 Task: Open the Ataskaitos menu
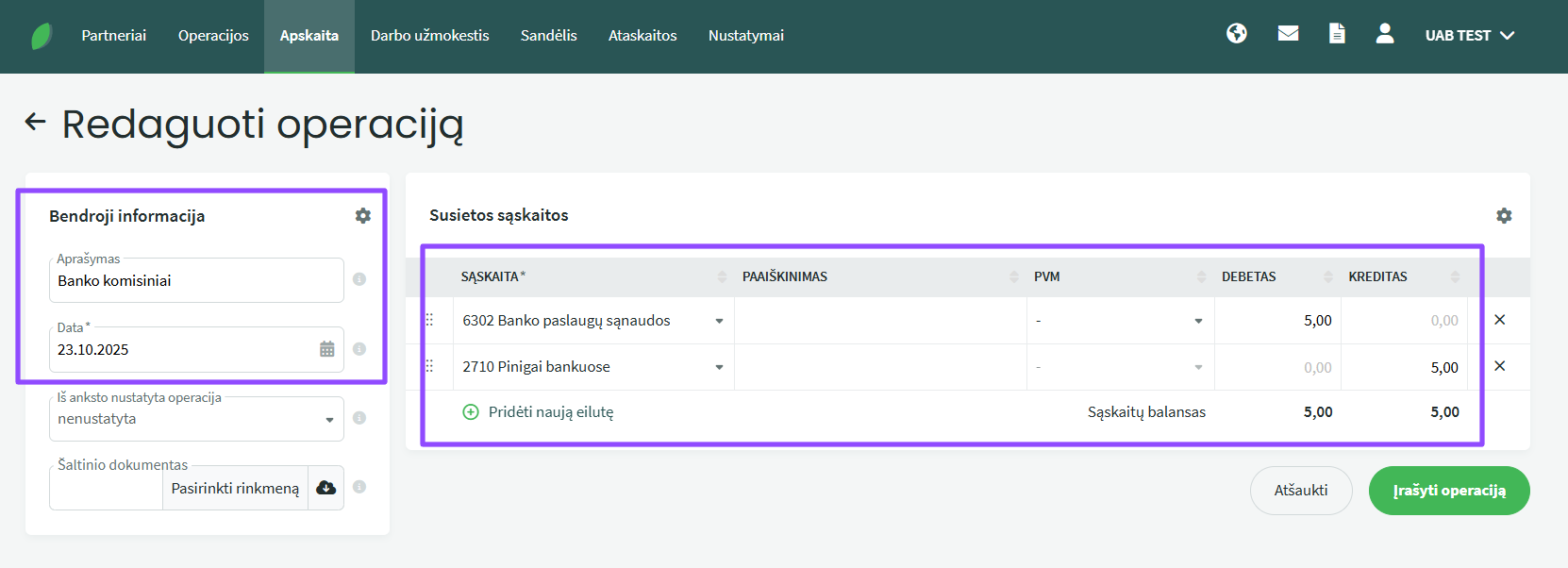click(642, 36)
